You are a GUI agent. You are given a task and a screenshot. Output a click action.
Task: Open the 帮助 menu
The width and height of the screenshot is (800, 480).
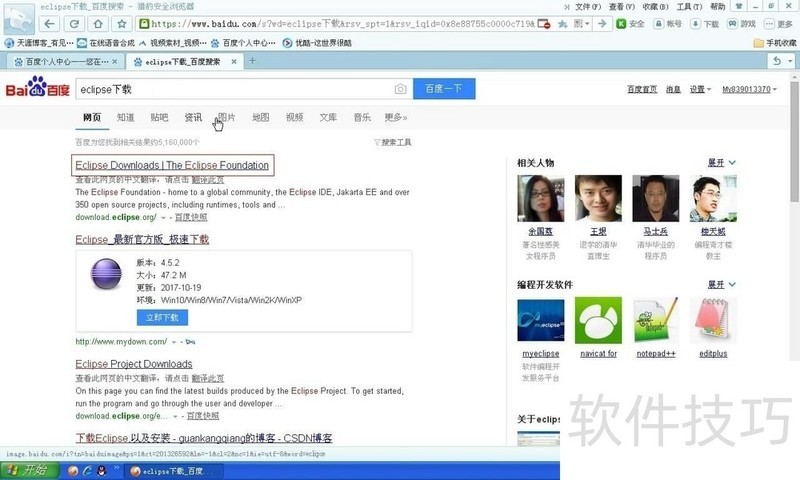click(x=717, y=7)
